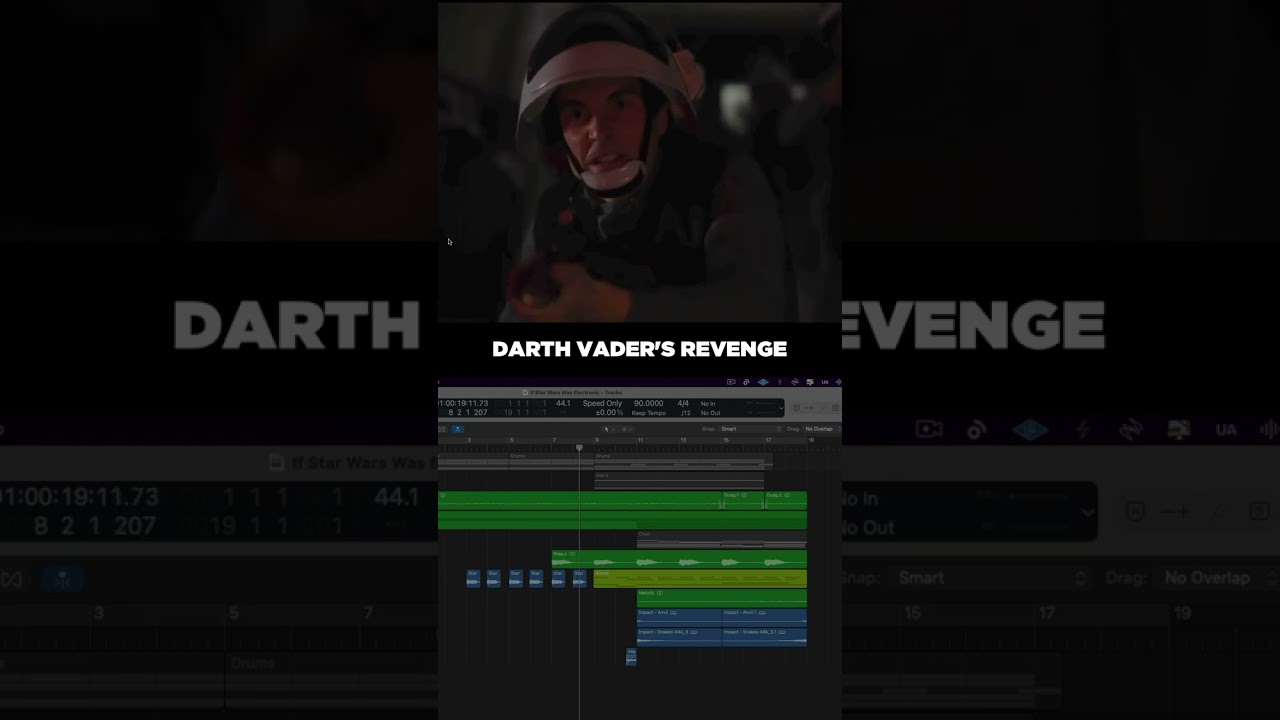
Task: Select the Melody audio region in the sharp tracks area
Action: point(722,598)
